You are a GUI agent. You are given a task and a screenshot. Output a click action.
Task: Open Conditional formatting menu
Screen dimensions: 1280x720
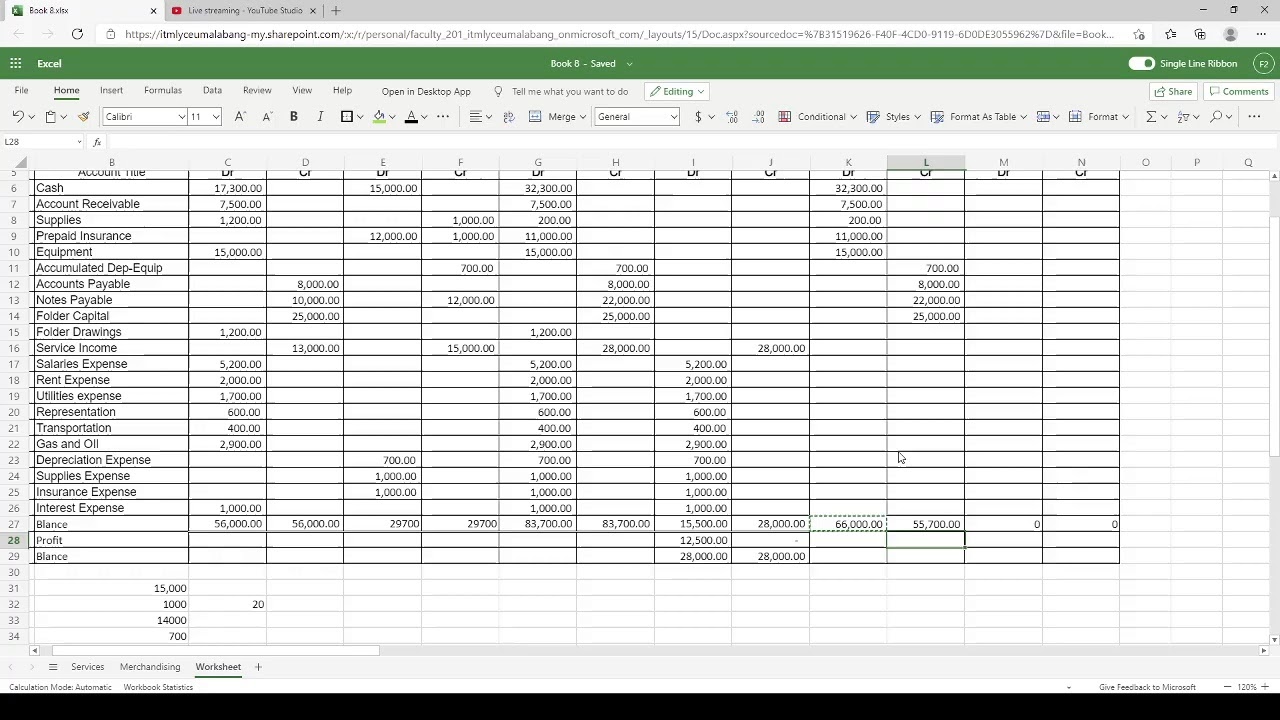click(x=817, y=117)
